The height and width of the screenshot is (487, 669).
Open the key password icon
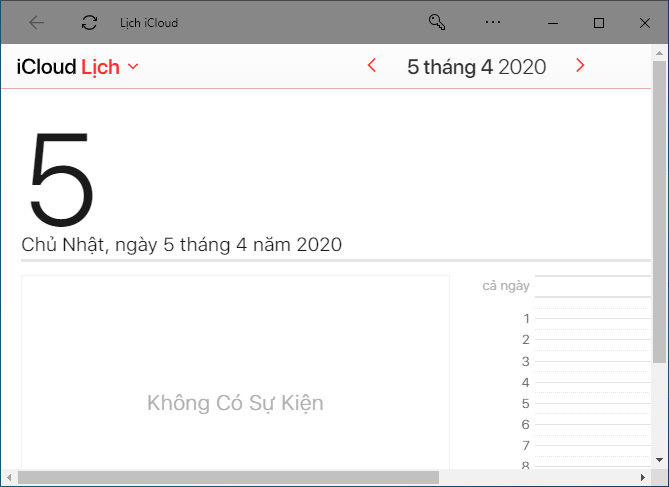click(436, 22)
